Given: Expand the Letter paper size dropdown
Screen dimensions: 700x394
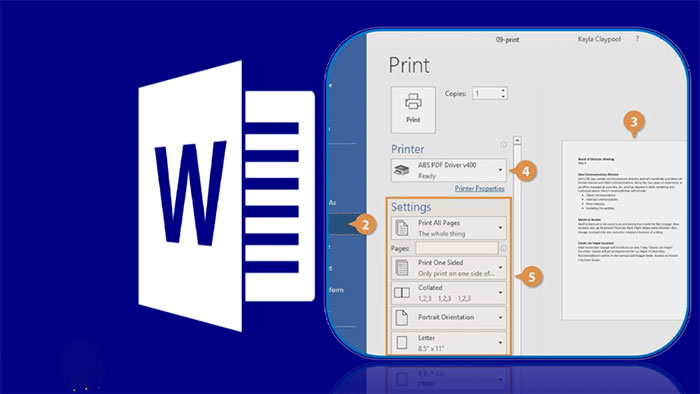Looking at the screenshot, I should pos(449,343).
